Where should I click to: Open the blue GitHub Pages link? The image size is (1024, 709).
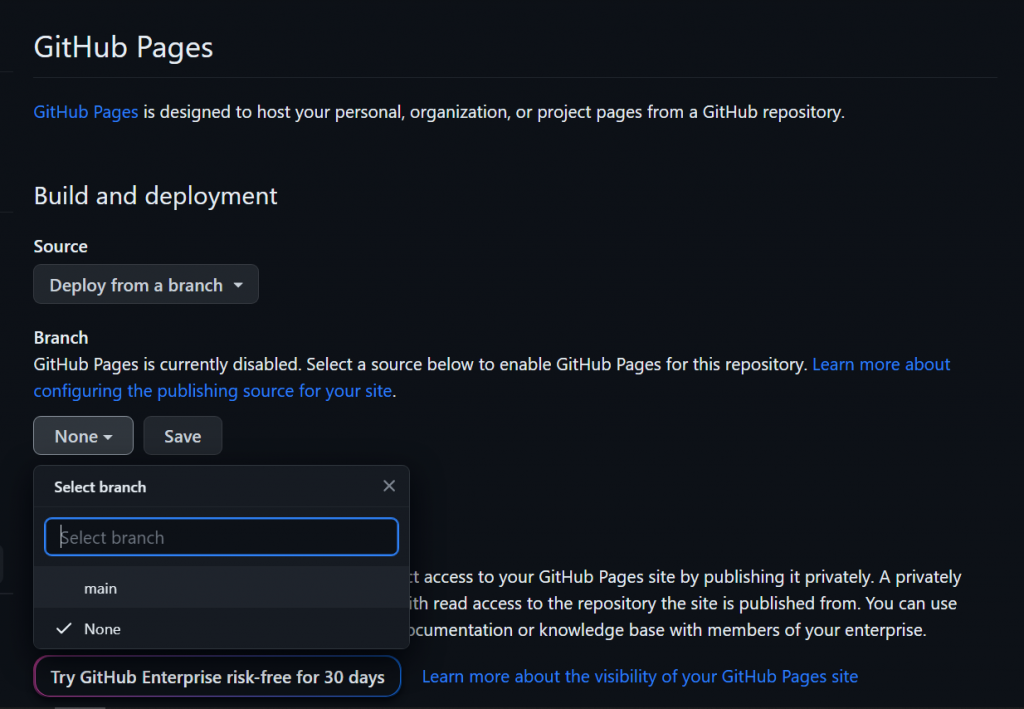pyautogui.click(x=86, y=112)
